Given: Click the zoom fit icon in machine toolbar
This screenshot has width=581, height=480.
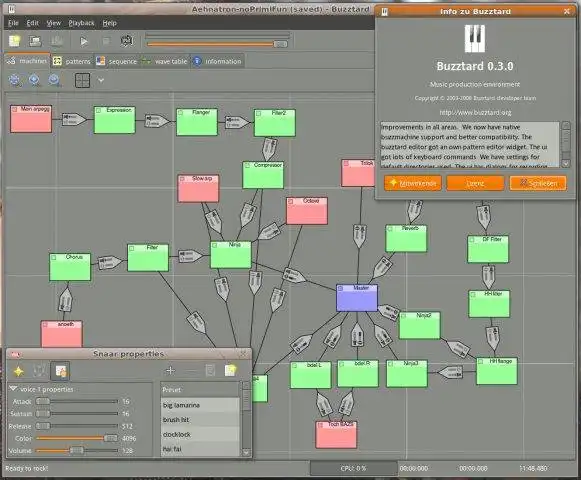Looking at the screenshot, I should point(15,80).
